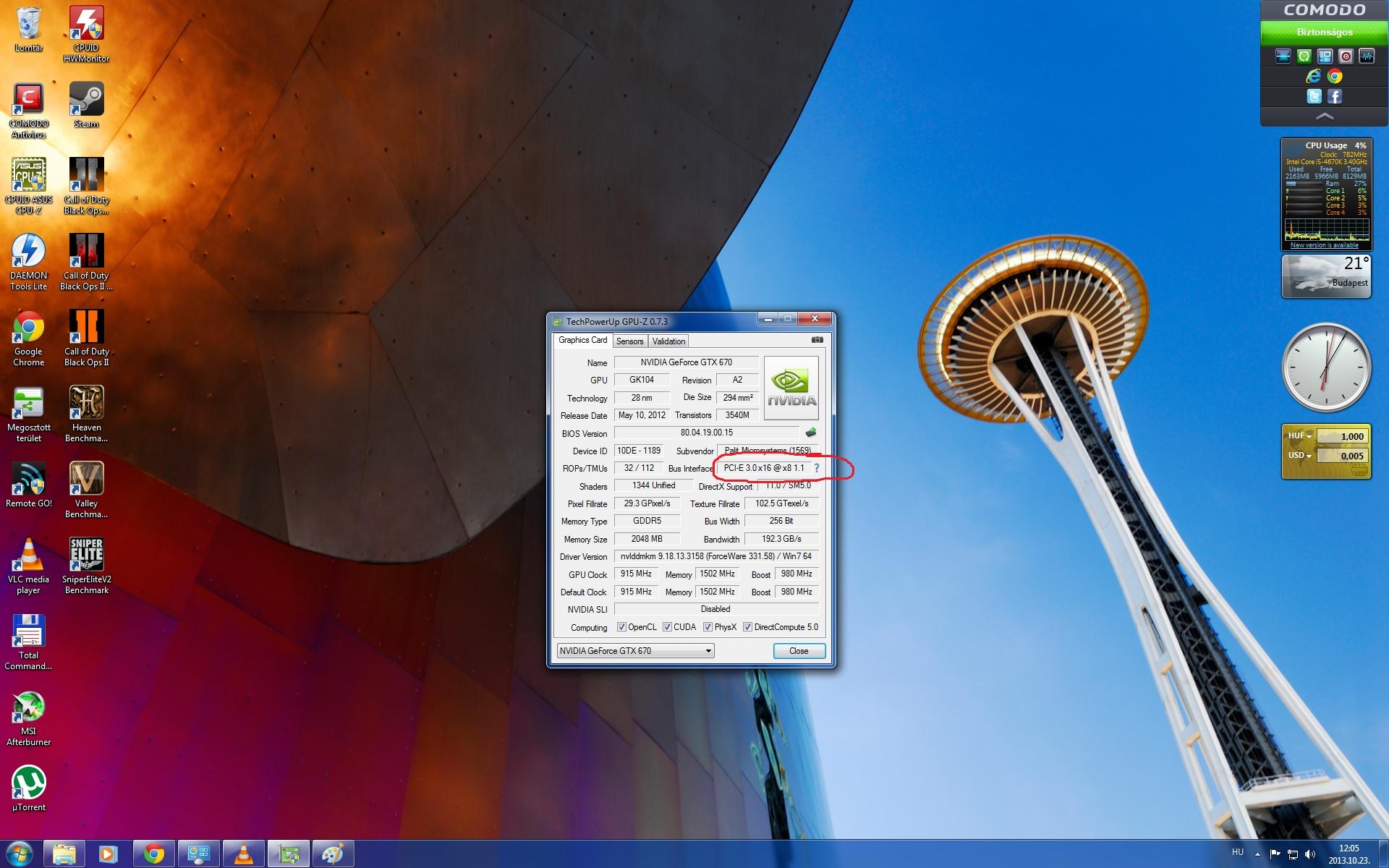Click the Name field NVIDIA GeForce GTX 670
This screenshot has height=868, width=1389.
point(686,362)
